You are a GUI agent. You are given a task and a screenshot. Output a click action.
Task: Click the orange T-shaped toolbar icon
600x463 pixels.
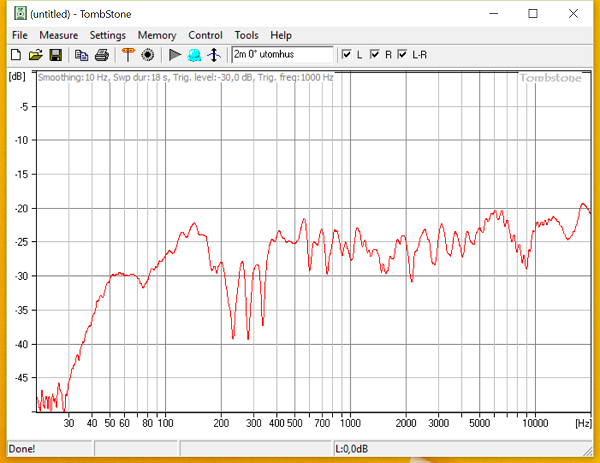click(x=128, y=55)
